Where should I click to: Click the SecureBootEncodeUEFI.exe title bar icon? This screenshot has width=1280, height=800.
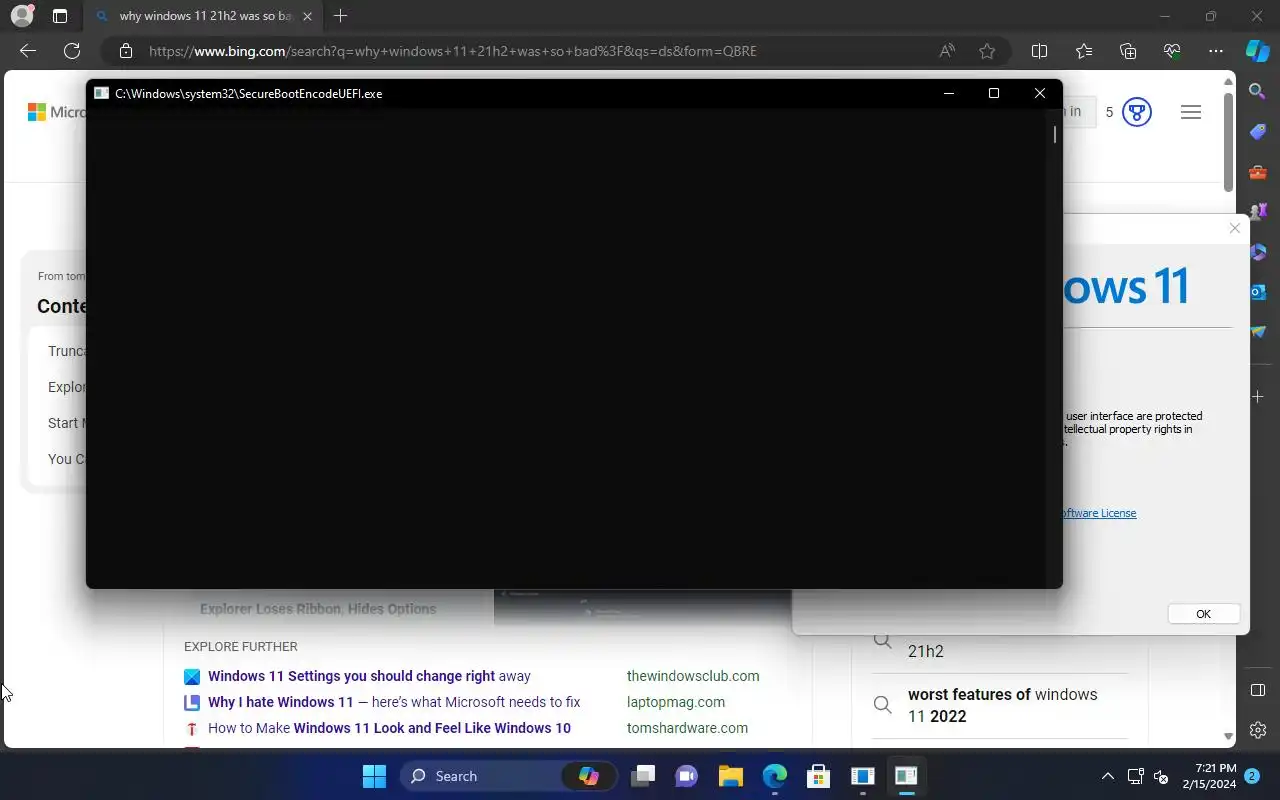point(101,93)
